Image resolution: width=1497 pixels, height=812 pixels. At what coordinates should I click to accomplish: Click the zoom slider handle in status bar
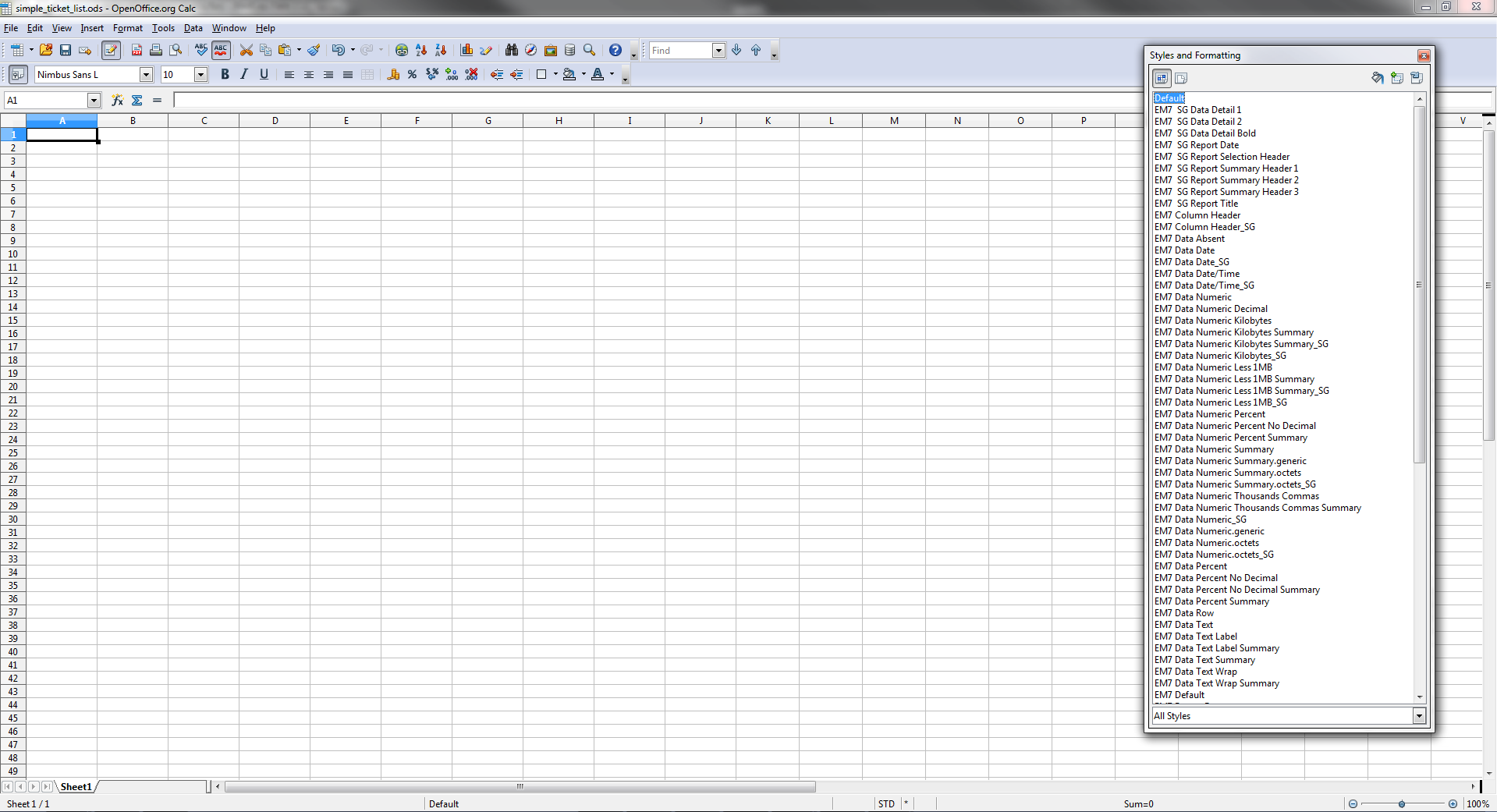pos(1402,803)
